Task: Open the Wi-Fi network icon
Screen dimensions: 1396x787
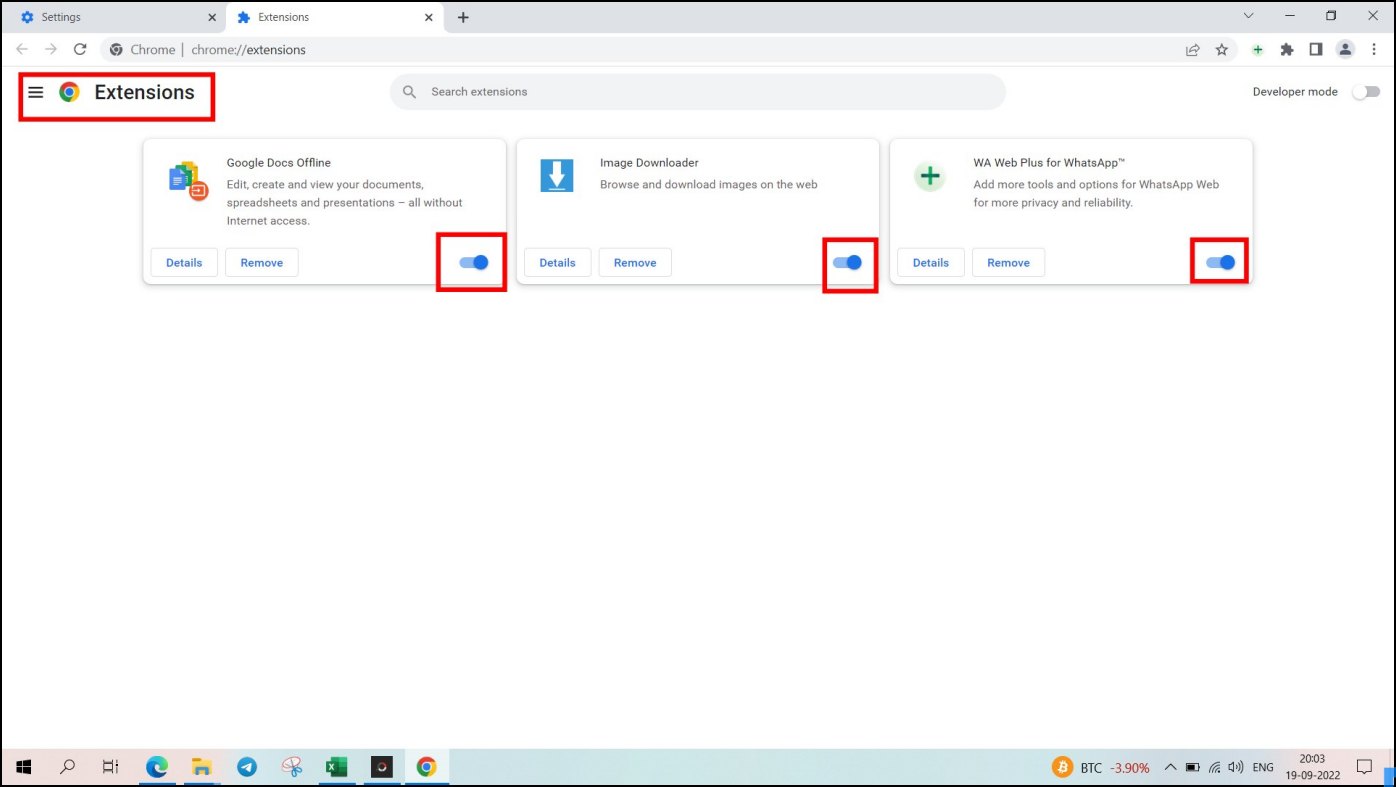Action: [1215, 768]
